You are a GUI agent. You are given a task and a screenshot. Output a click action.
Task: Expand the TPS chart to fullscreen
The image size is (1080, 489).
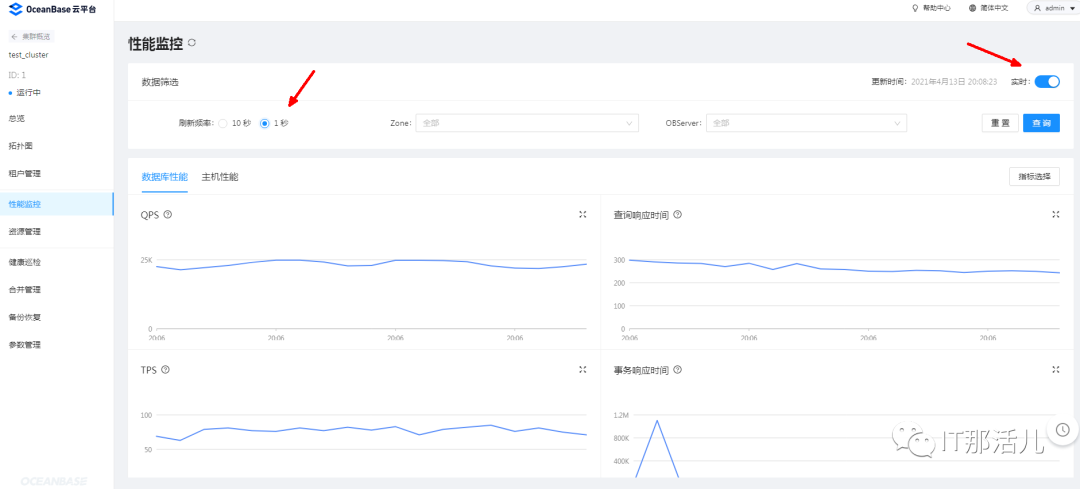click(582, 369)
